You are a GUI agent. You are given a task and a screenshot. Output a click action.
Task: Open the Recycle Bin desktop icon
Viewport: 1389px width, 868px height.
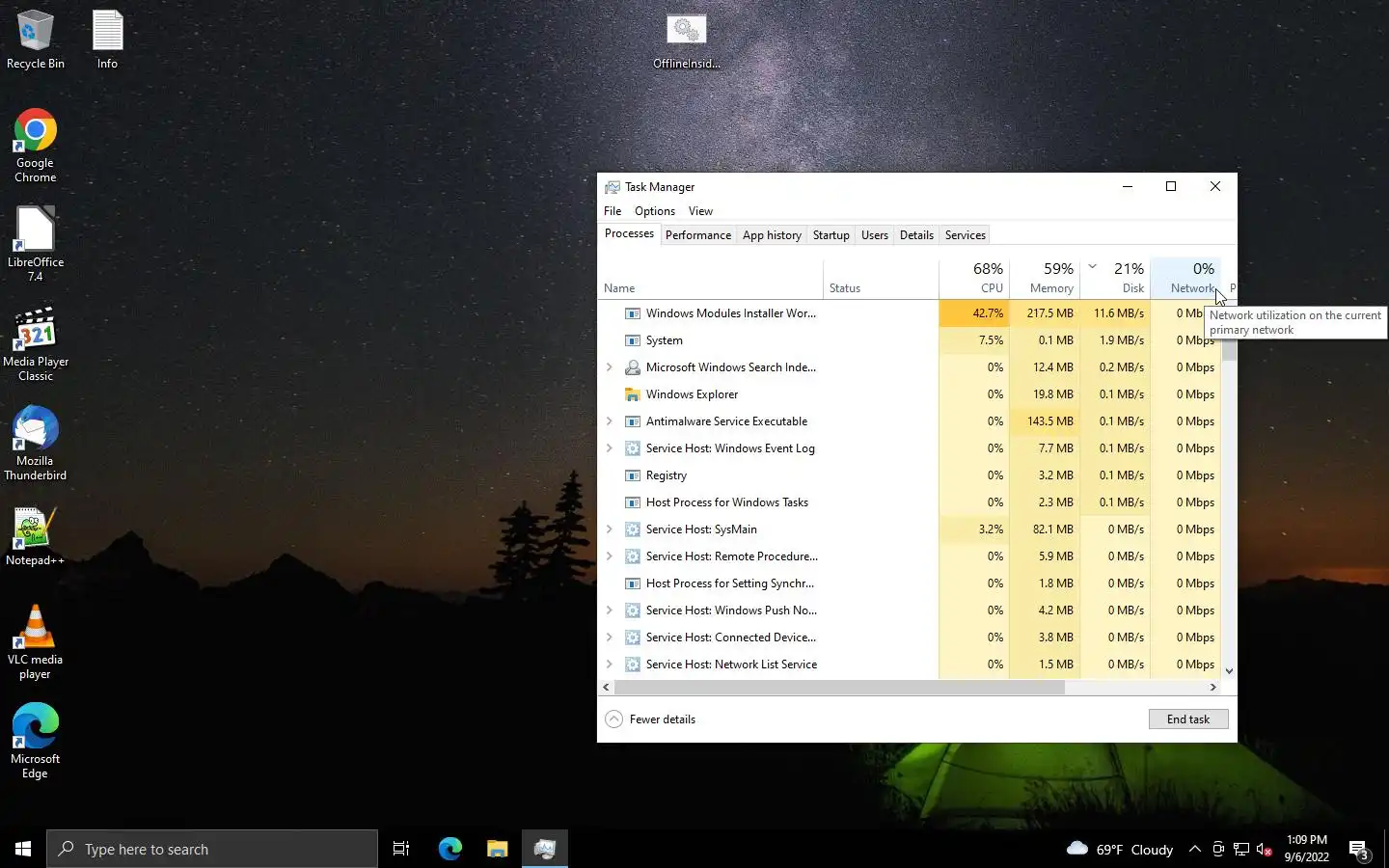click(35, 40)
